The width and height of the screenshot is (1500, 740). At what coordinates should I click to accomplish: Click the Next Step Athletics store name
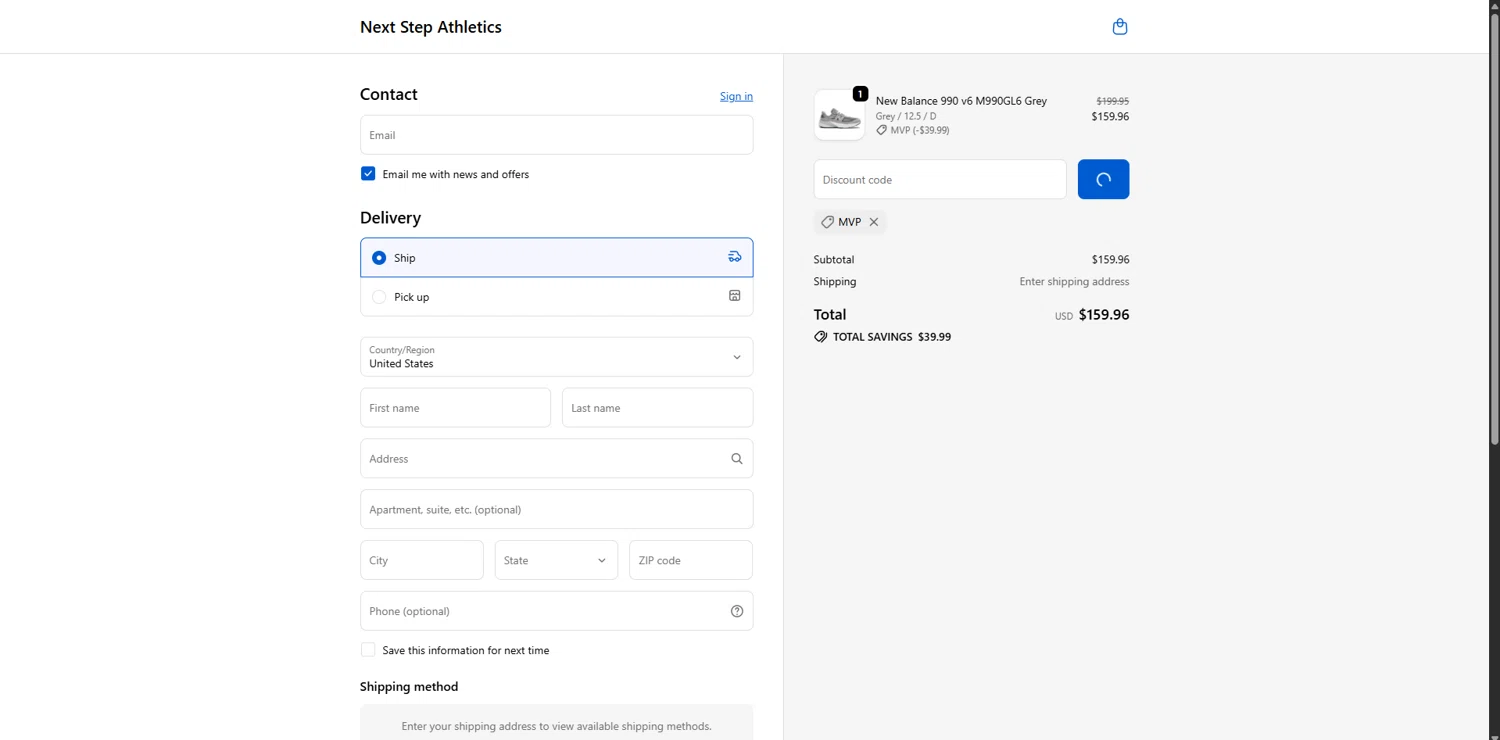tap(431, 27)
